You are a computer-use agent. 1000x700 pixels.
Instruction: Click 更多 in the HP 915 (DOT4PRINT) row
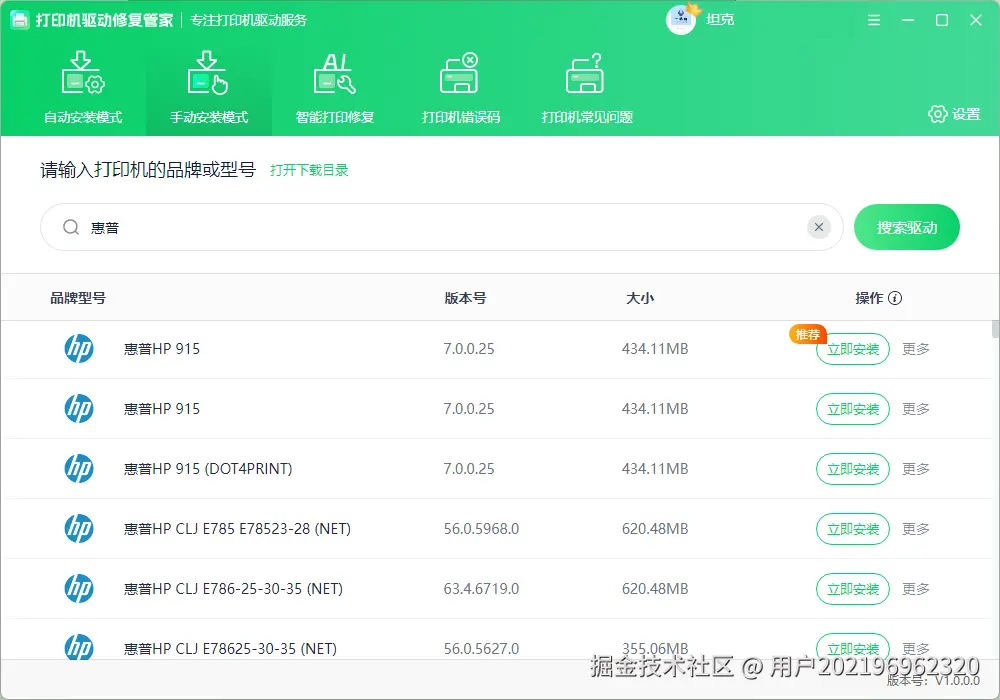point(916,469)
